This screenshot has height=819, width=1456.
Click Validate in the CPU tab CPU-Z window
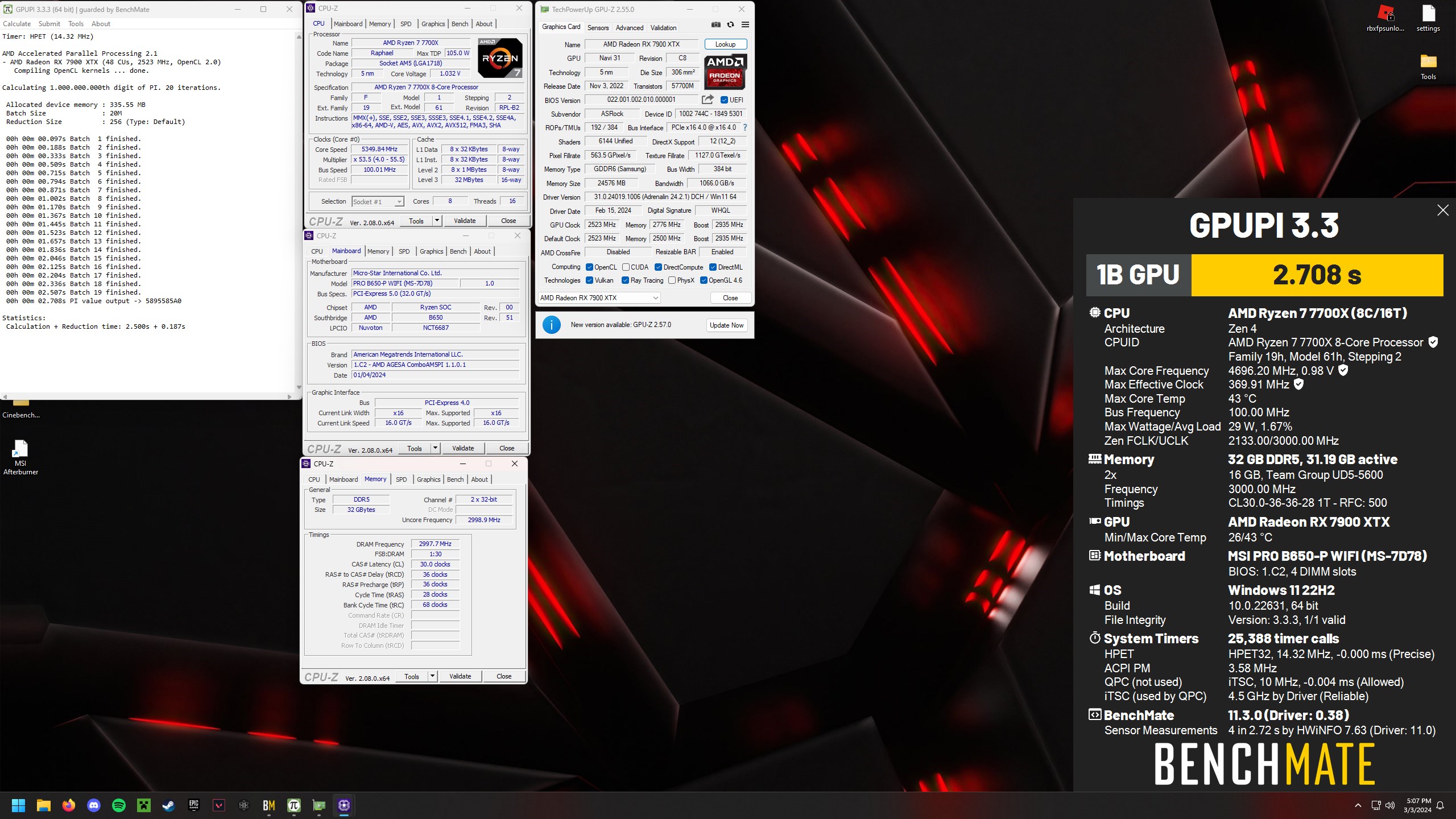tap(465, 221)
